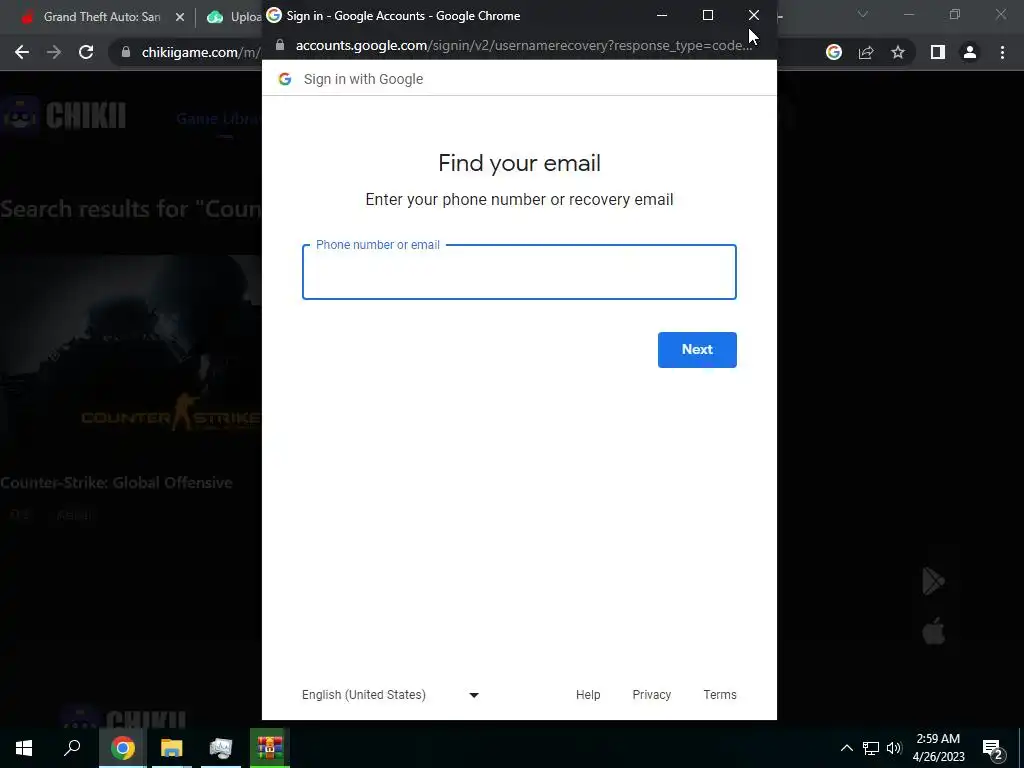Click the share page icon in toolbar
The height and width of the screenshot is (768, 1024).
pos(866,52)
